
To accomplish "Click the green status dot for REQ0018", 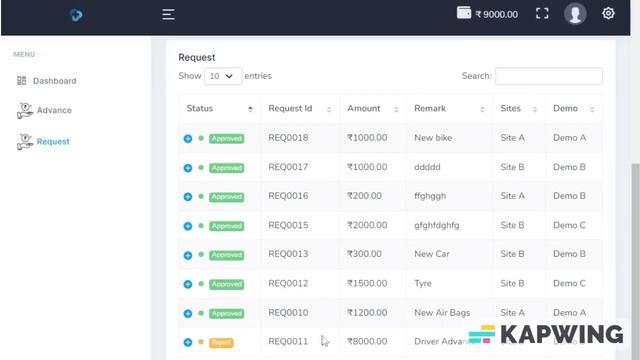I will click(x=201, y=138).
